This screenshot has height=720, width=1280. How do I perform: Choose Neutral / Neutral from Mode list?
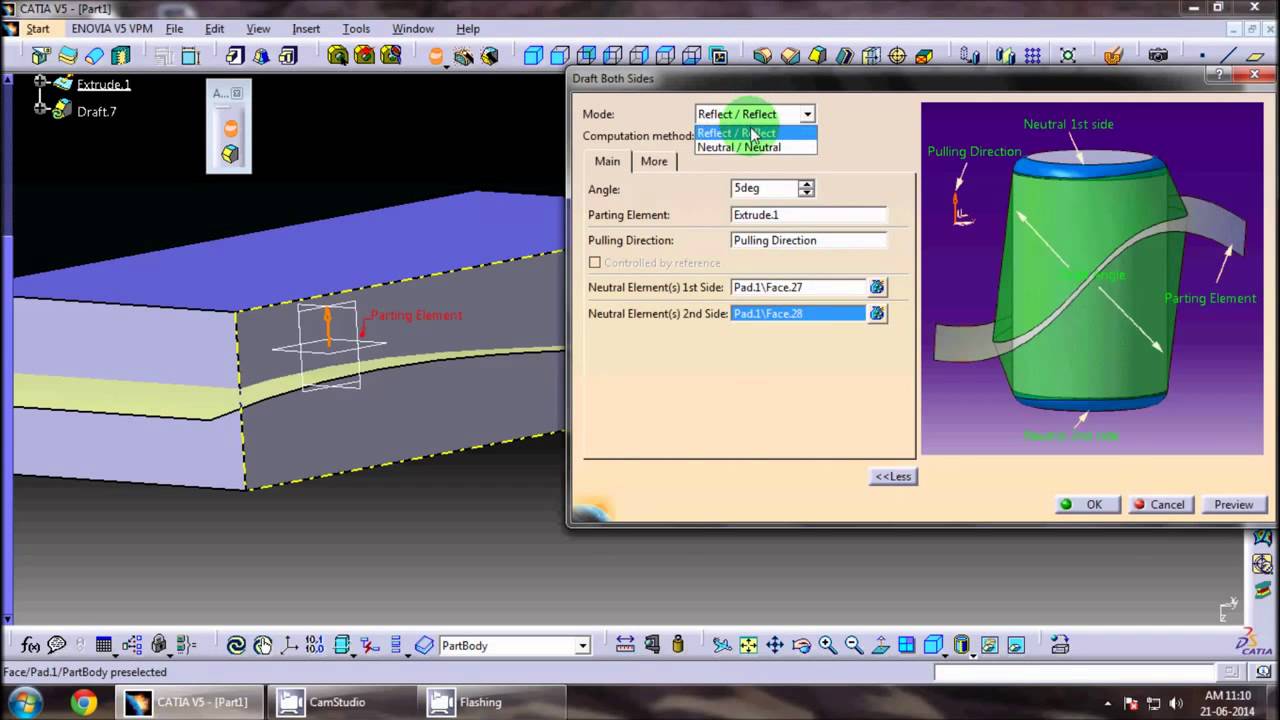click(x=756, y=147)
